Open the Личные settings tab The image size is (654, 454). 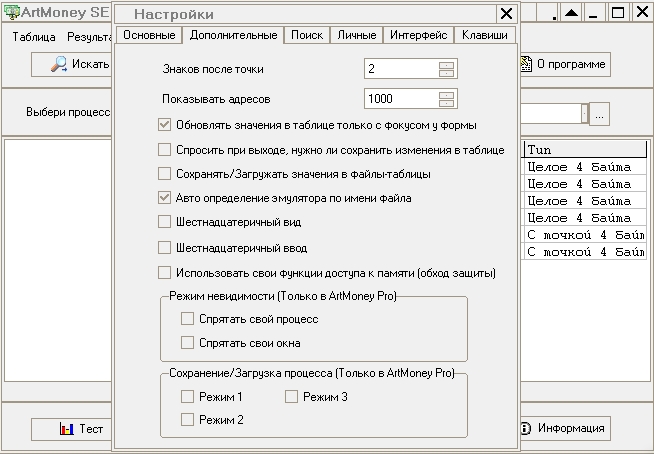coord(357,35)
